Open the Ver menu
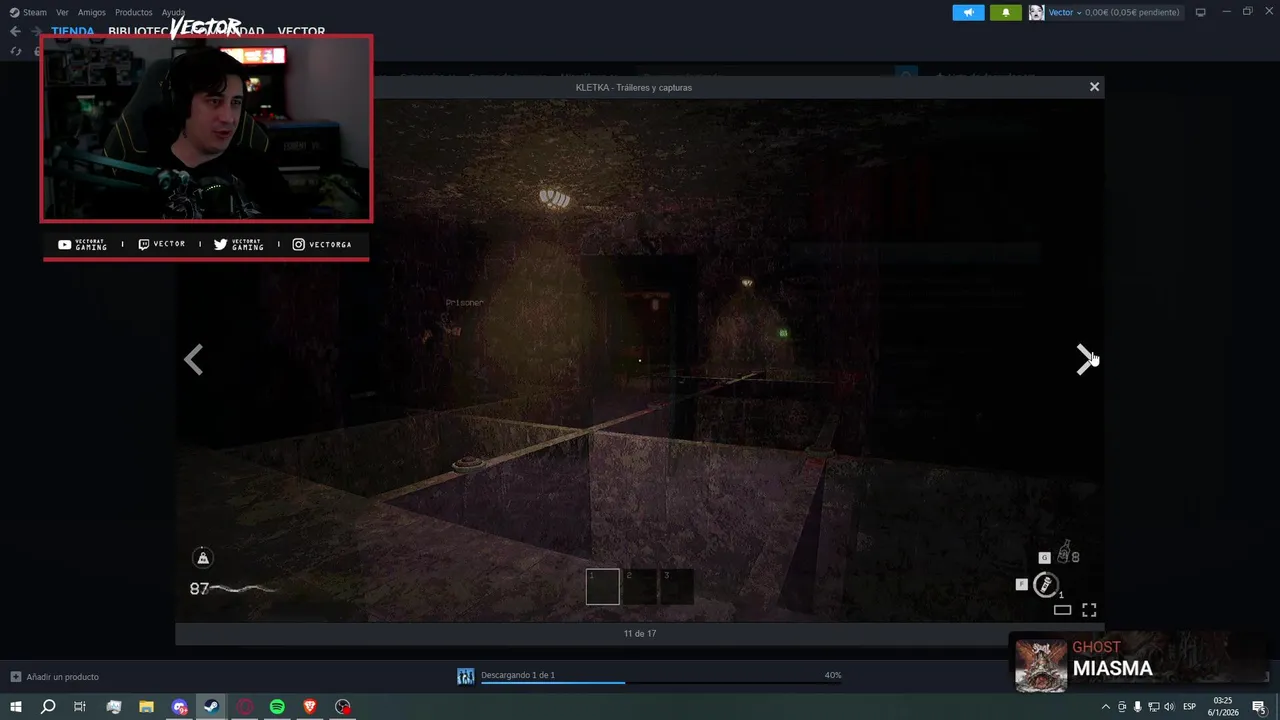Image resolution: width=1280 pixels, height=720 pixels. click(62, 12)
